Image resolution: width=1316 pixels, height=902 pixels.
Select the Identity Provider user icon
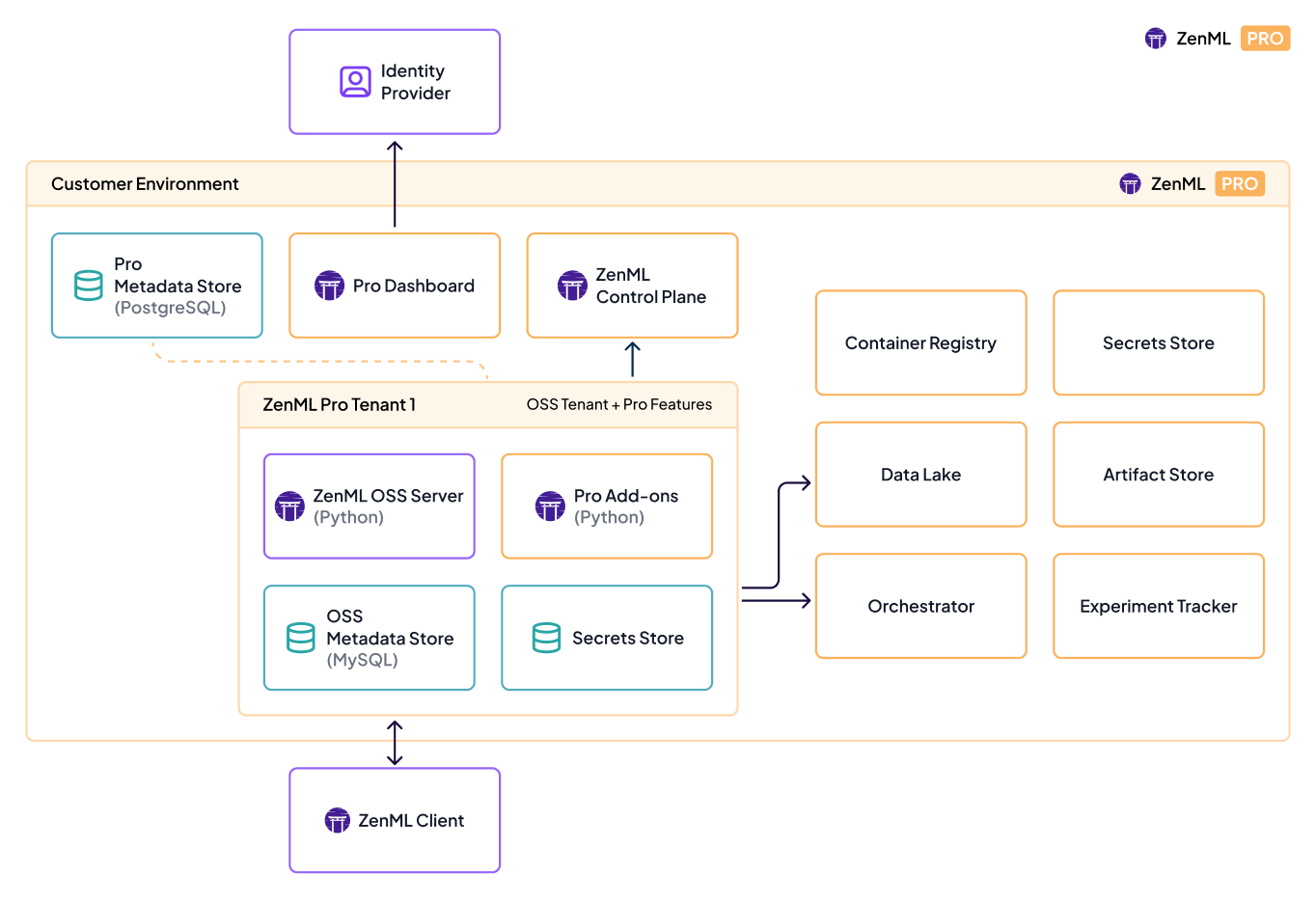point(356,81)
